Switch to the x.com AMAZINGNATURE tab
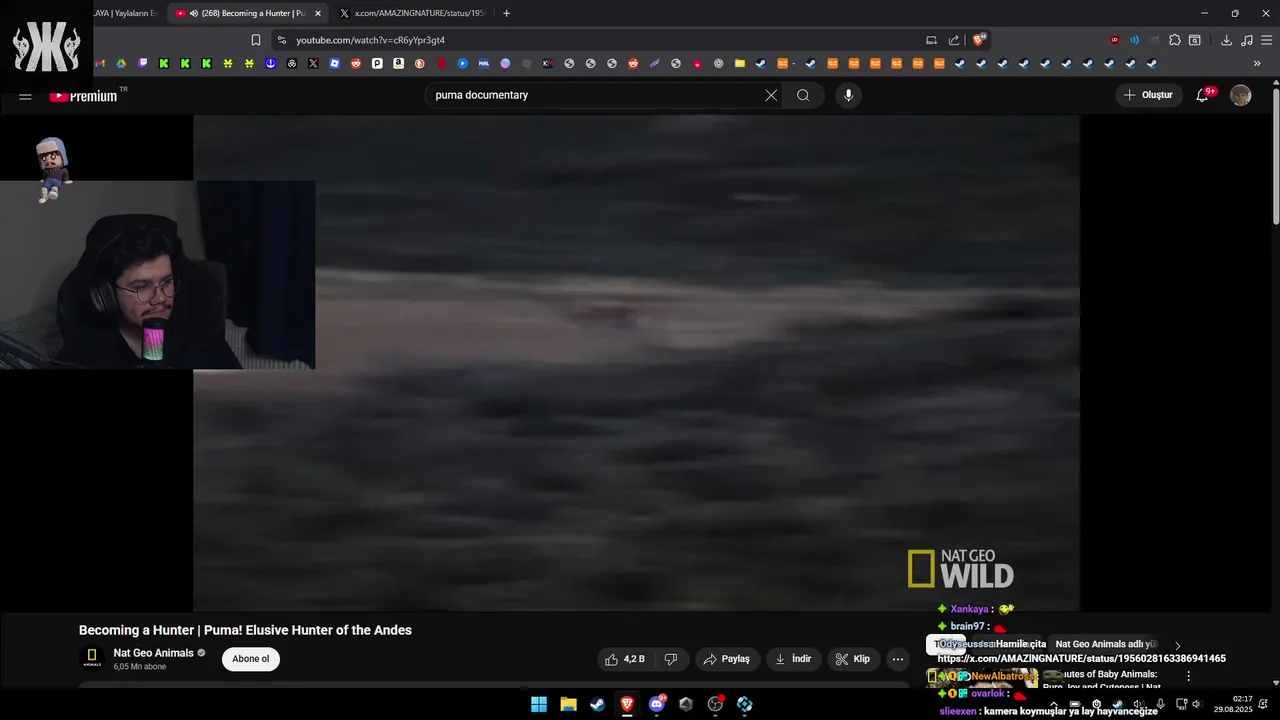The width and height of the screenshot is (1280, 720). [x=412, y=13]
